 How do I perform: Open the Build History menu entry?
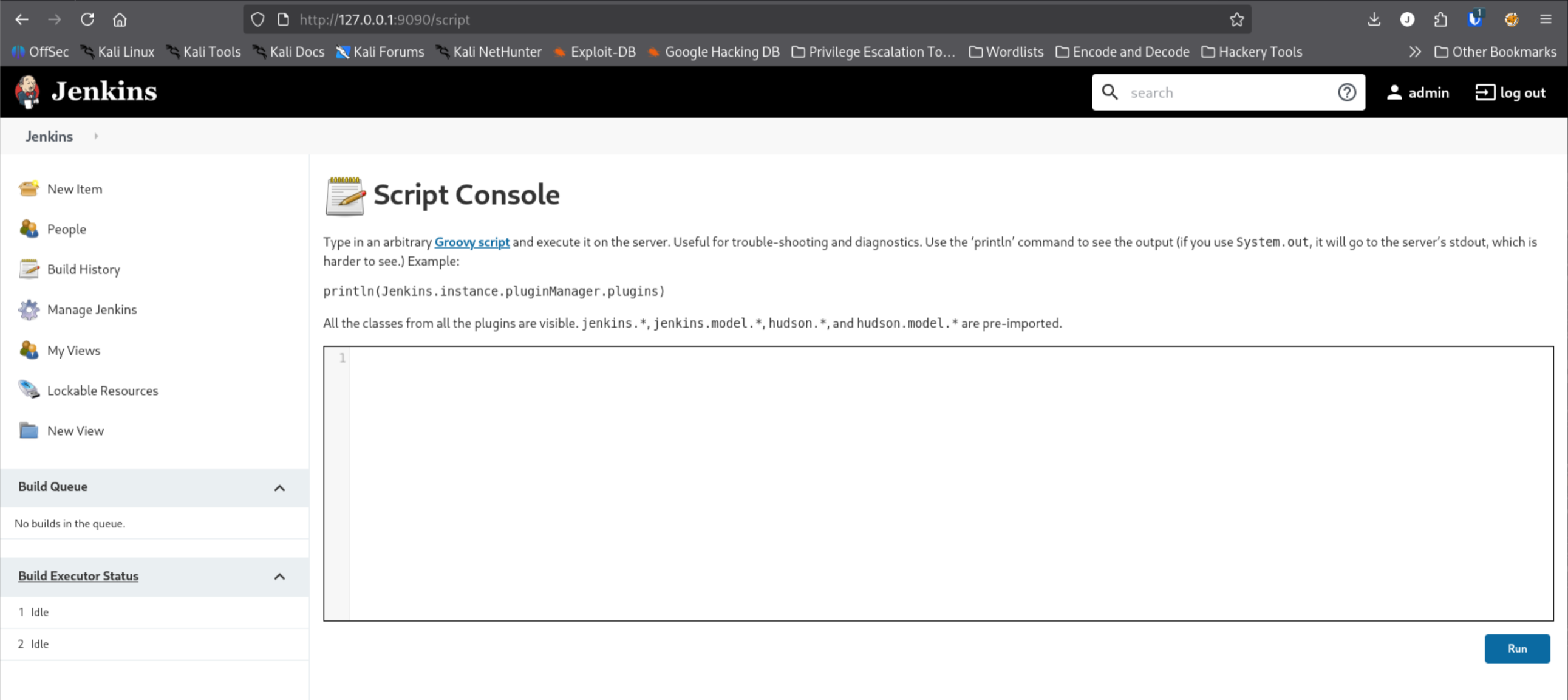tap(84, 270)
